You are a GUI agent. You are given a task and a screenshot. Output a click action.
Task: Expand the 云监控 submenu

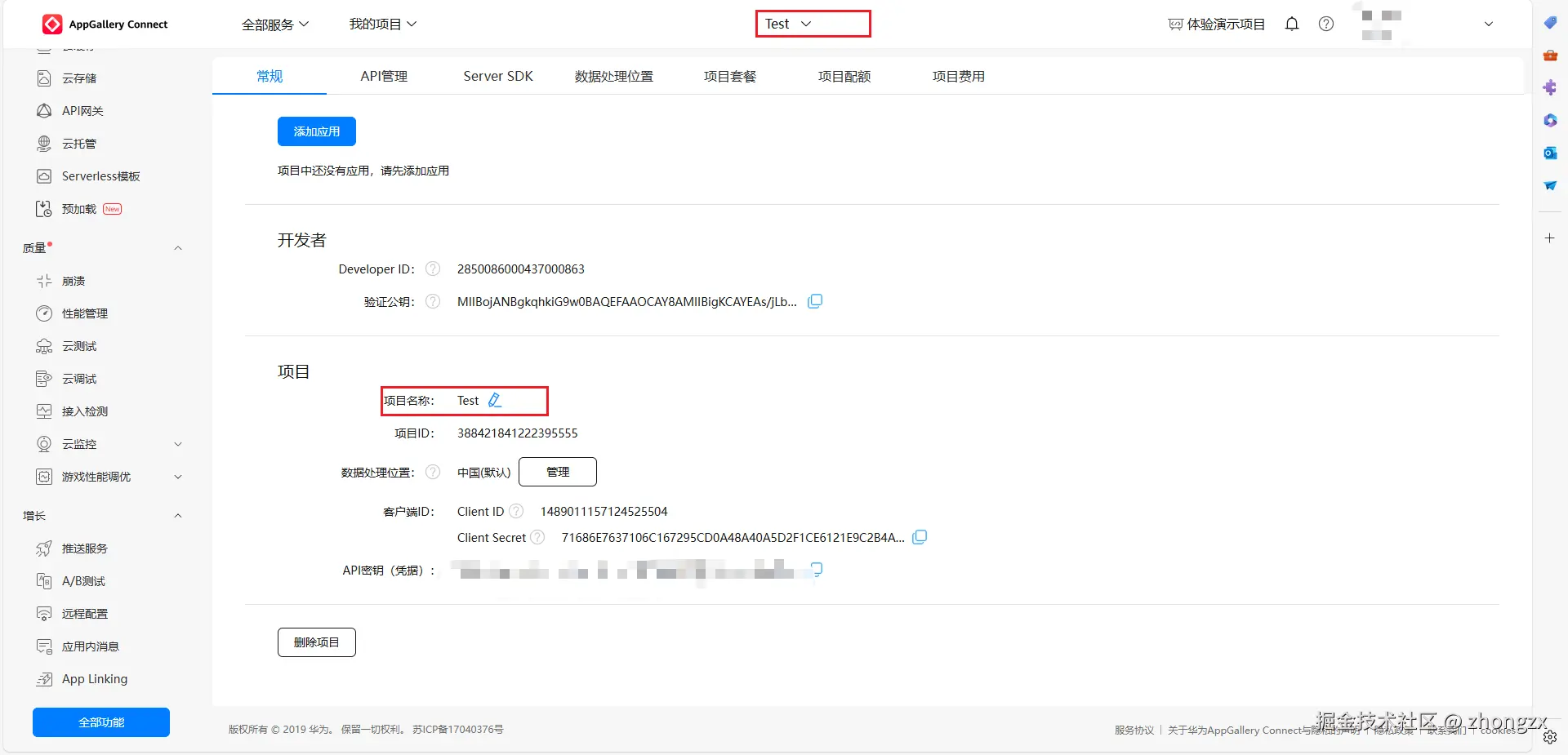click(x=178, y=444)
